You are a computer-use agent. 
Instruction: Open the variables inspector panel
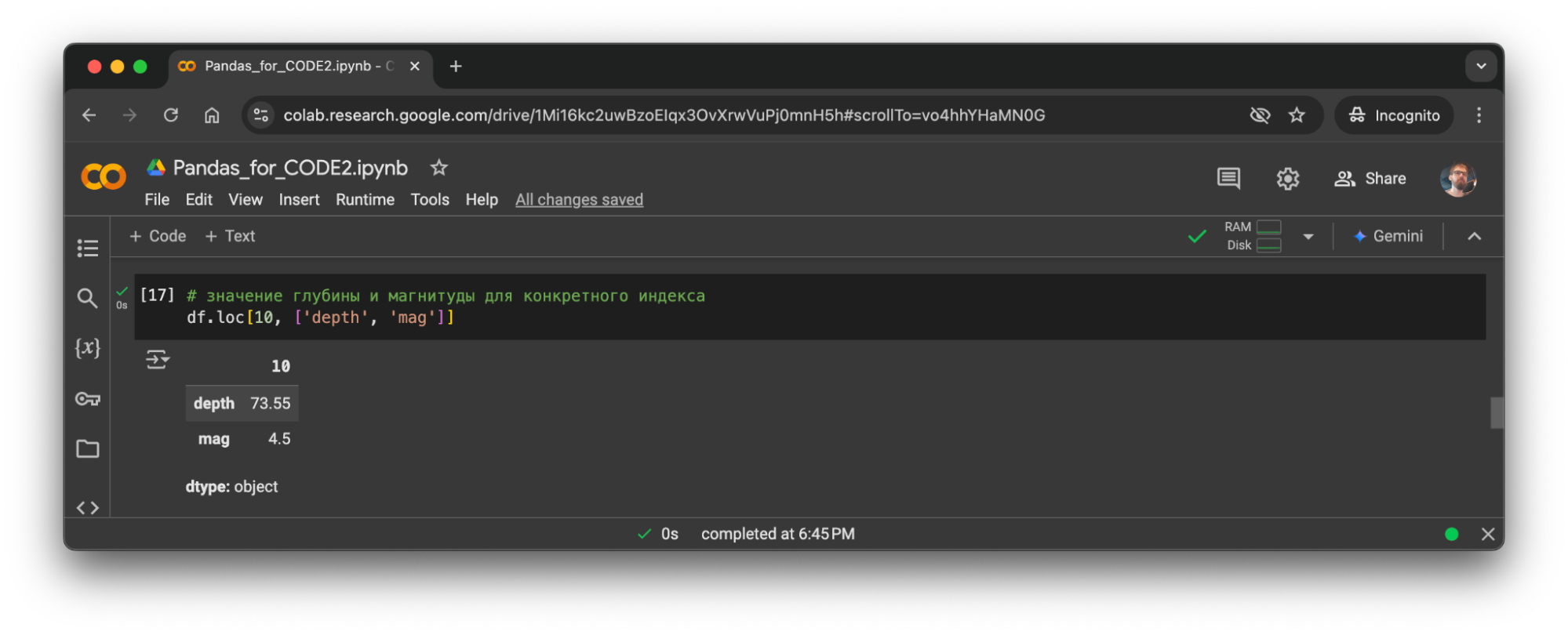[x=87, y=347]
